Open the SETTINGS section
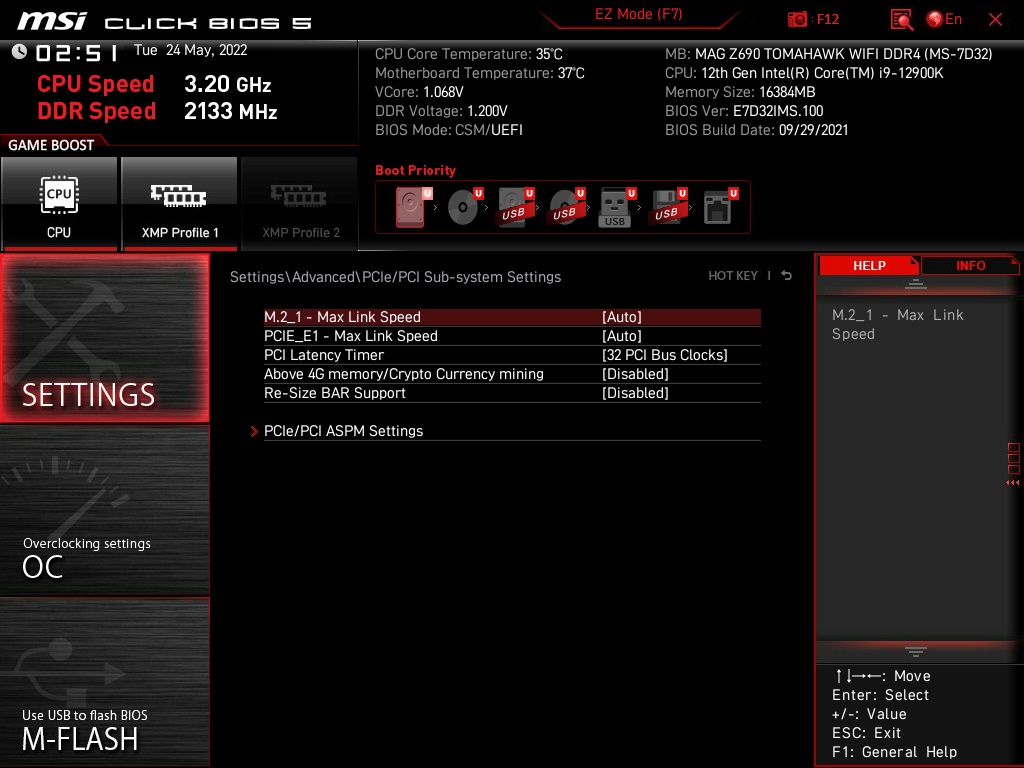Image resolution: width=1024 pixels, height=768 pixels. [104, 338]
